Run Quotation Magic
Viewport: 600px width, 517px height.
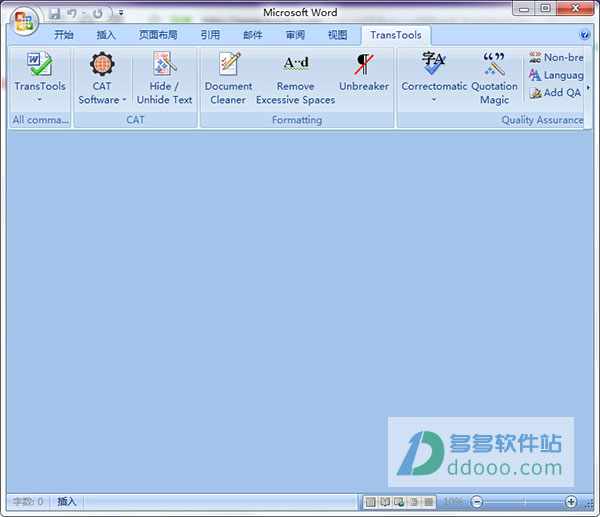tap(494, 78)
